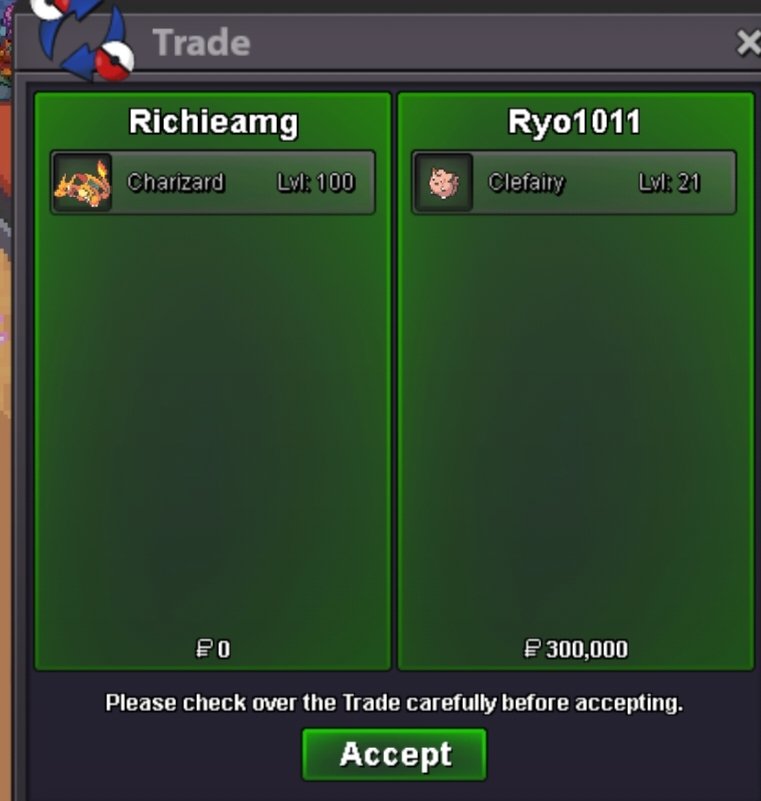Open the Charizard Lvl 100 entry
This screenshot has width=761, height=801.
213,182
